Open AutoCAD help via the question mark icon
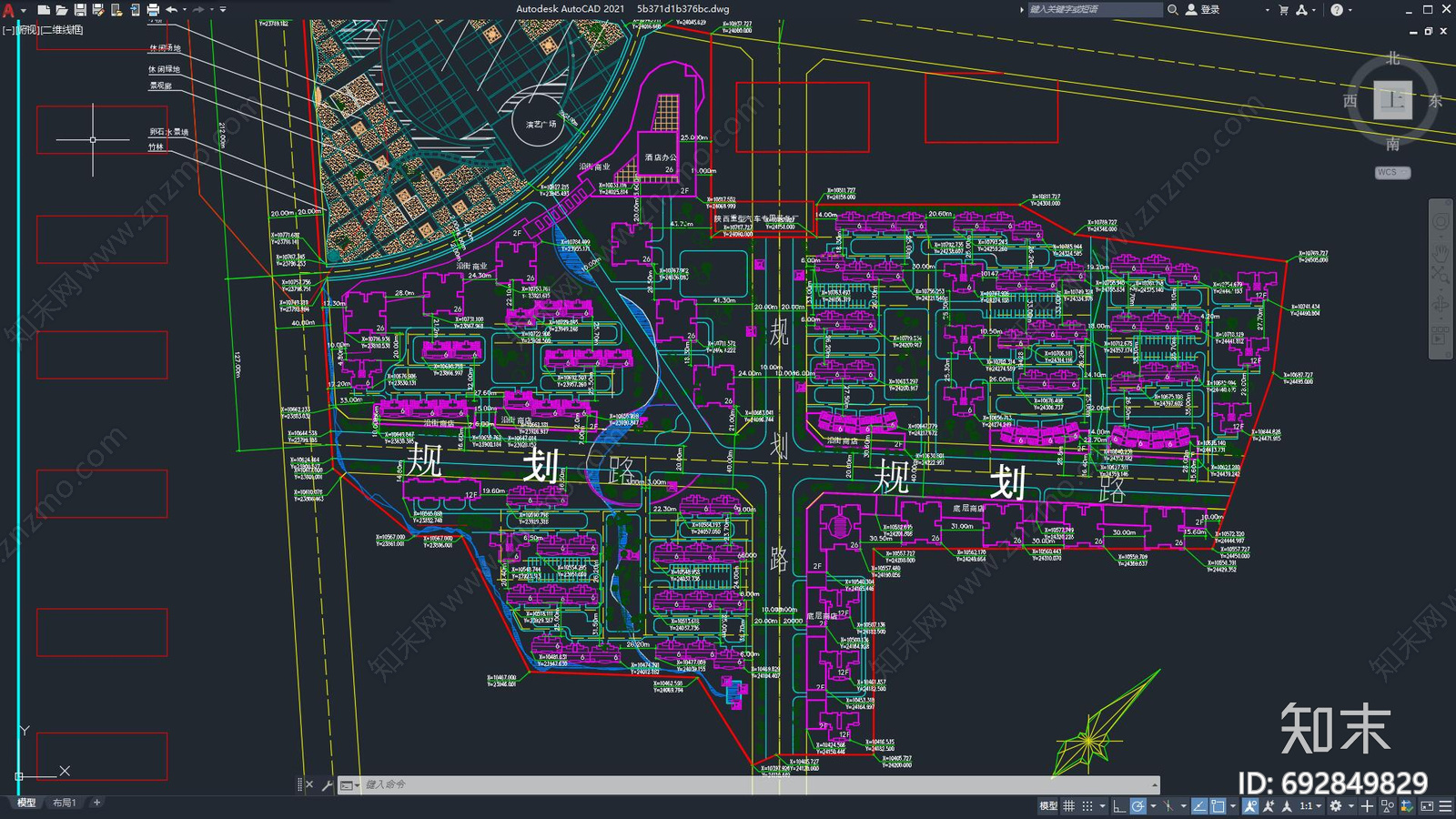This screenshot has height=819, width=1456. [1337, 9]
